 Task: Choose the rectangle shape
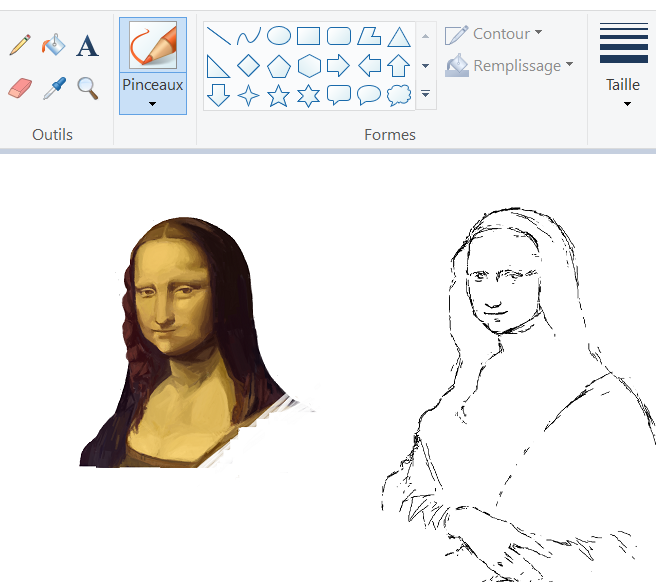[309, 36]
